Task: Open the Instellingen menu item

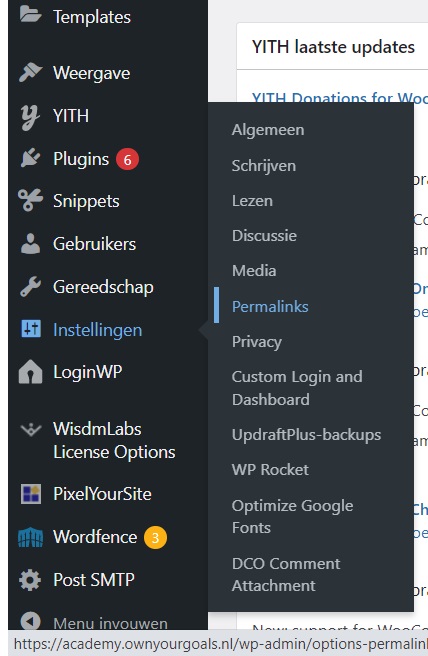Action: (x=97, y=330)
